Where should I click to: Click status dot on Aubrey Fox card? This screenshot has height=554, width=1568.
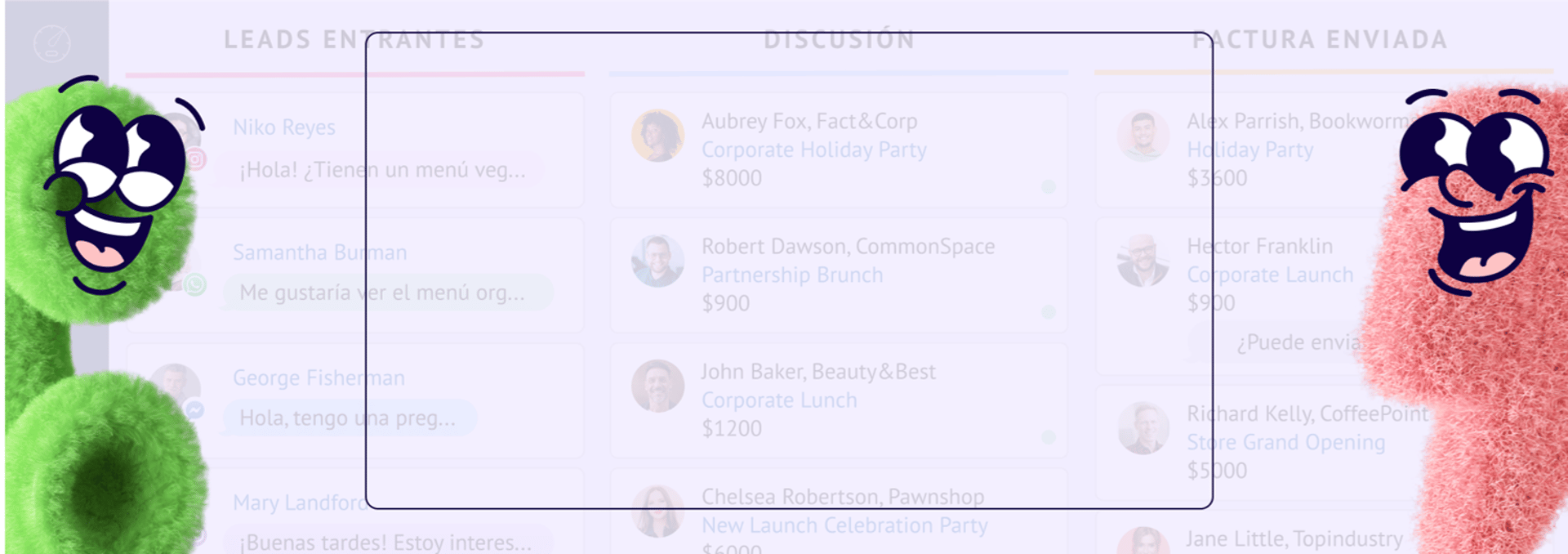[1049, 187]
